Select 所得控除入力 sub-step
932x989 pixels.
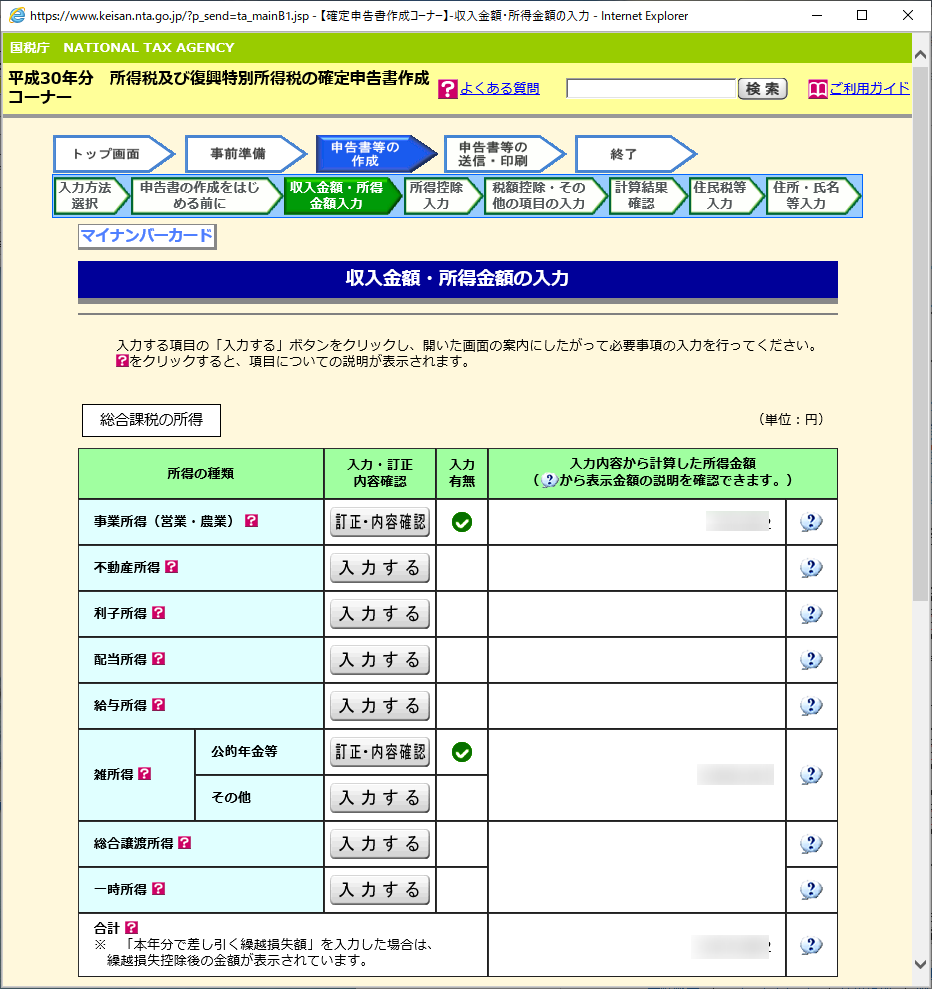tap(441, 196)
